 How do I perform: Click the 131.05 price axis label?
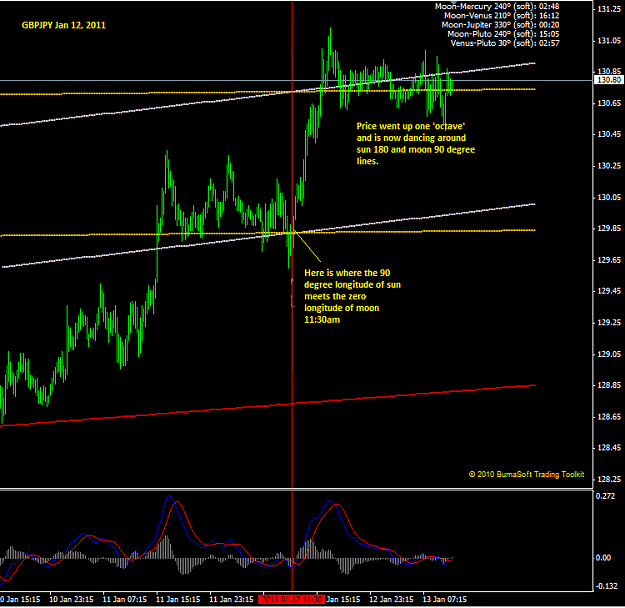(609, 41)
